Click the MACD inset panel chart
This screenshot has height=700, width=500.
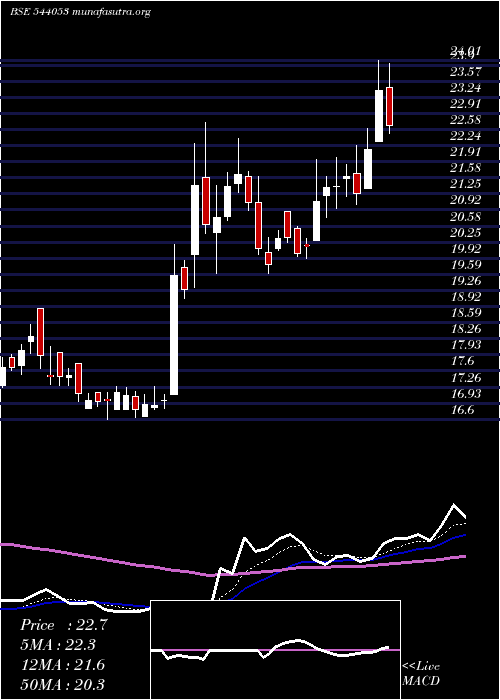[275, 650]
